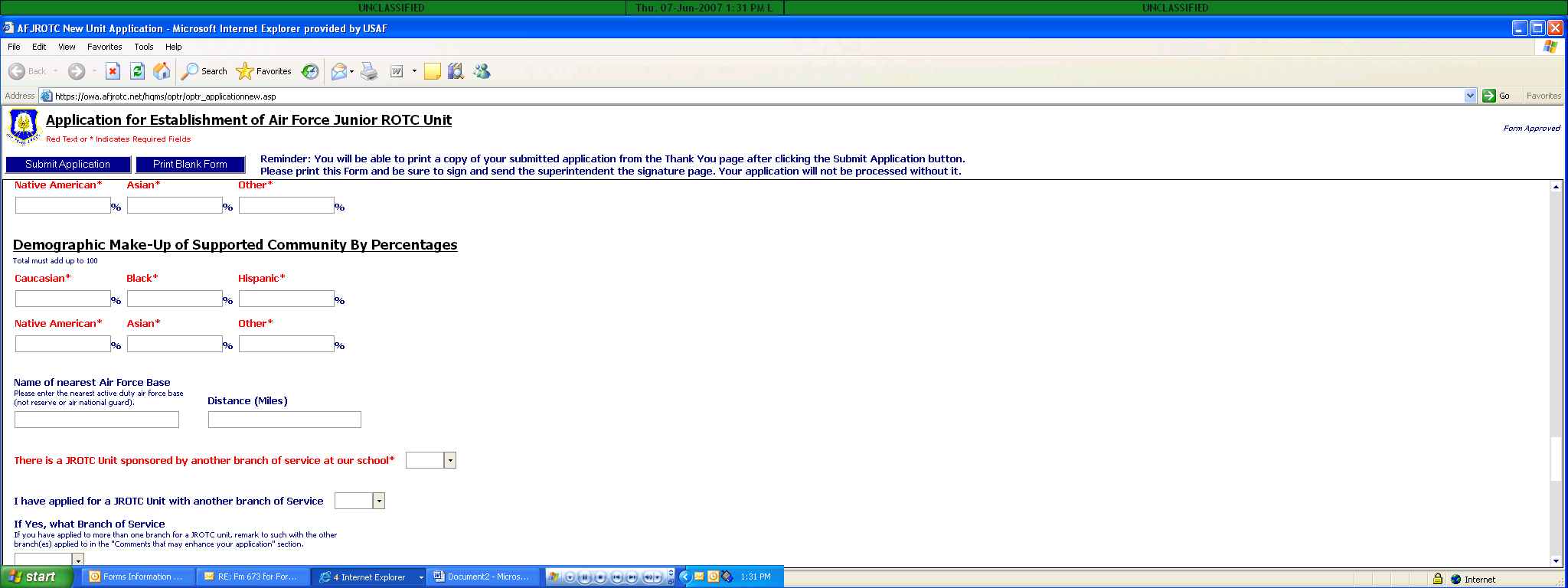Screen dimensions: 1568x588
Task: Go to the Home page icon
Action: pyautogui.click(x=162, y=71)
